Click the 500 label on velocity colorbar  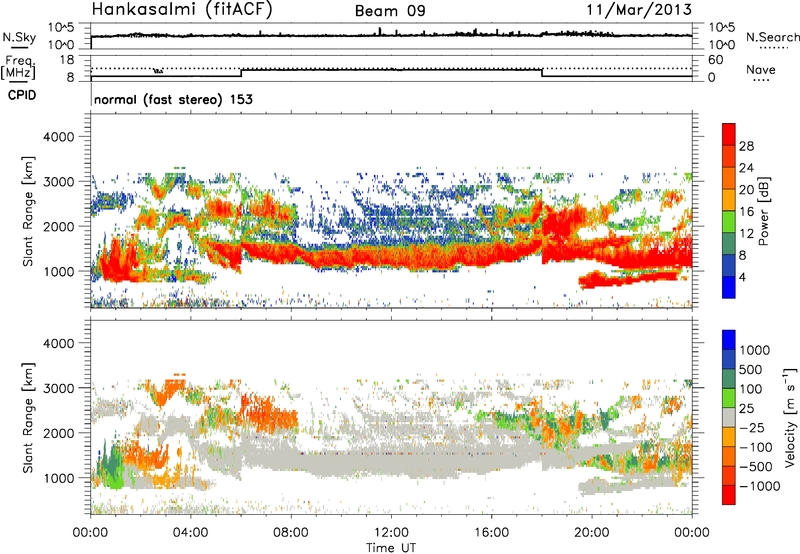[x=751, y=370]
